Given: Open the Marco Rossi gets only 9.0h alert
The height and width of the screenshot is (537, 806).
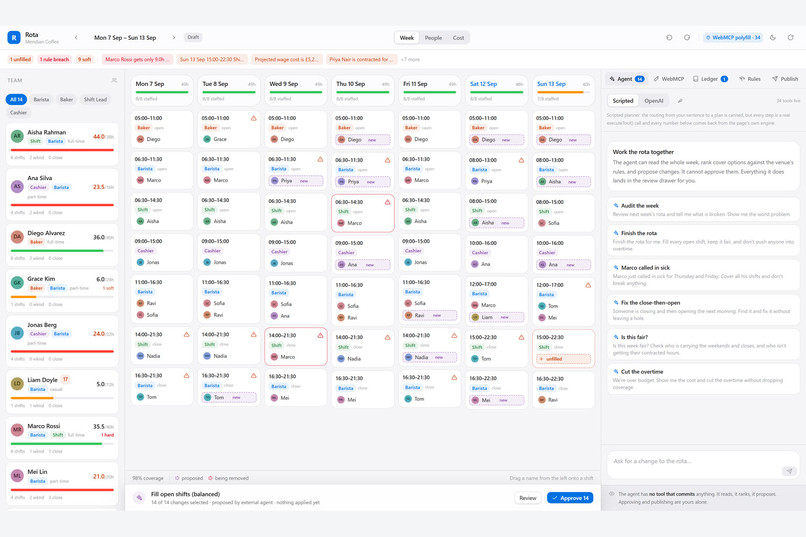Looking at the screenshot, I should coord(137,60).
